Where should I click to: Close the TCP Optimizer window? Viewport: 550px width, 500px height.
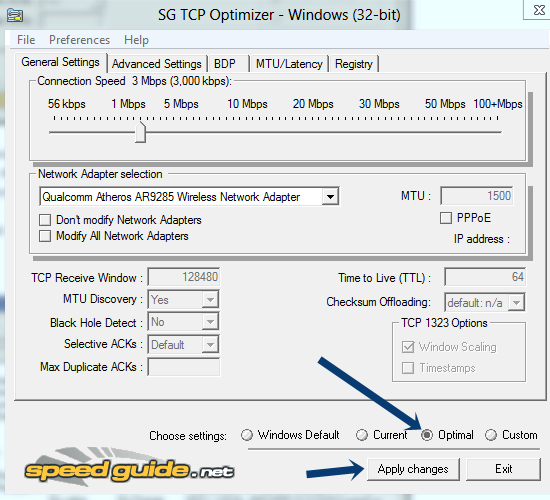539,10
